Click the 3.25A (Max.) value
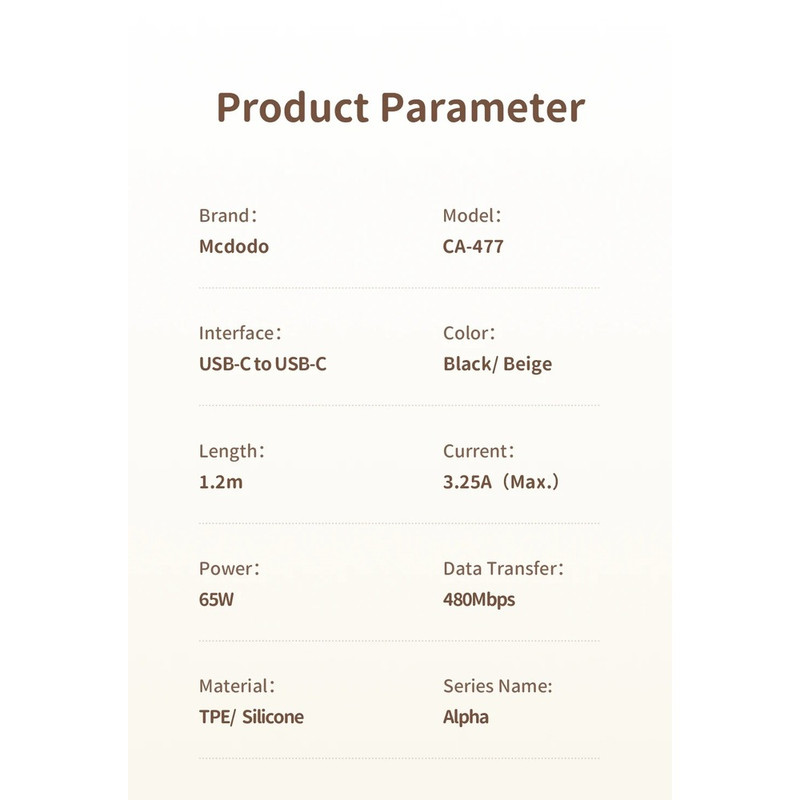The height and width of the screenshot is (800, 800). pyautogui.click(x=501, y=482)
